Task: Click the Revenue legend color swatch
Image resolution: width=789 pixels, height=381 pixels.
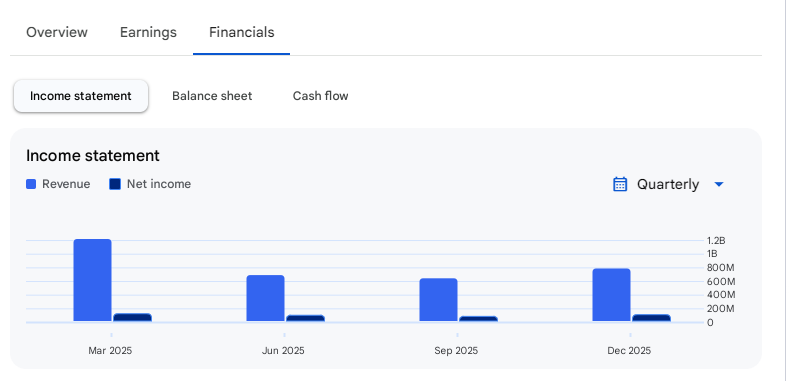Action: [x=31, y=184]
